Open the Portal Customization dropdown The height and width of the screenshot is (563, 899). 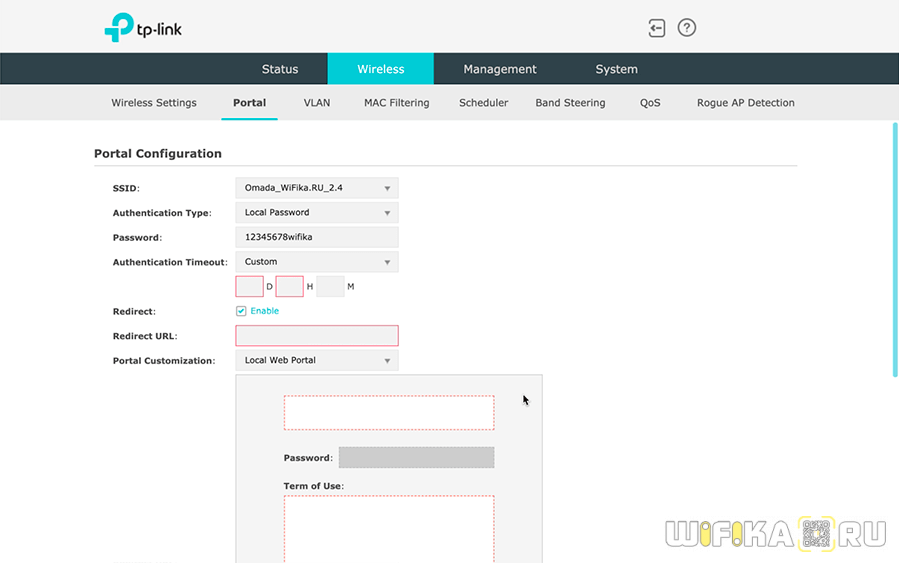316,360
